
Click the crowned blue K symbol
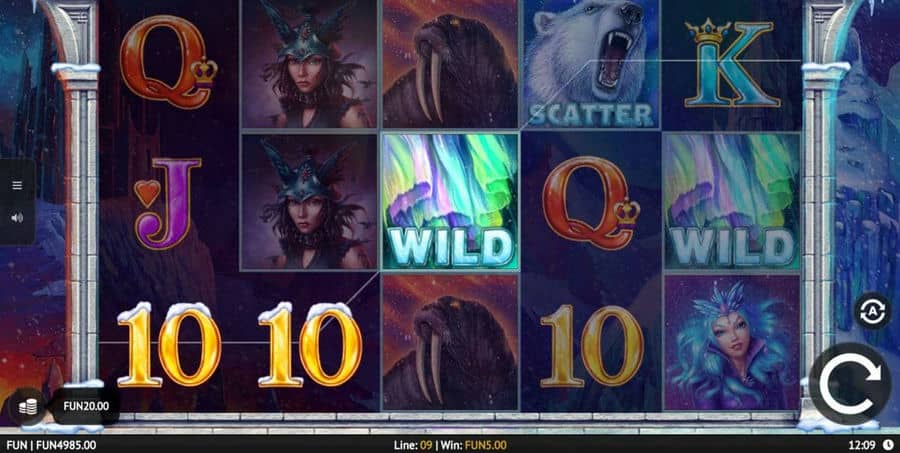tap(730, 64)
